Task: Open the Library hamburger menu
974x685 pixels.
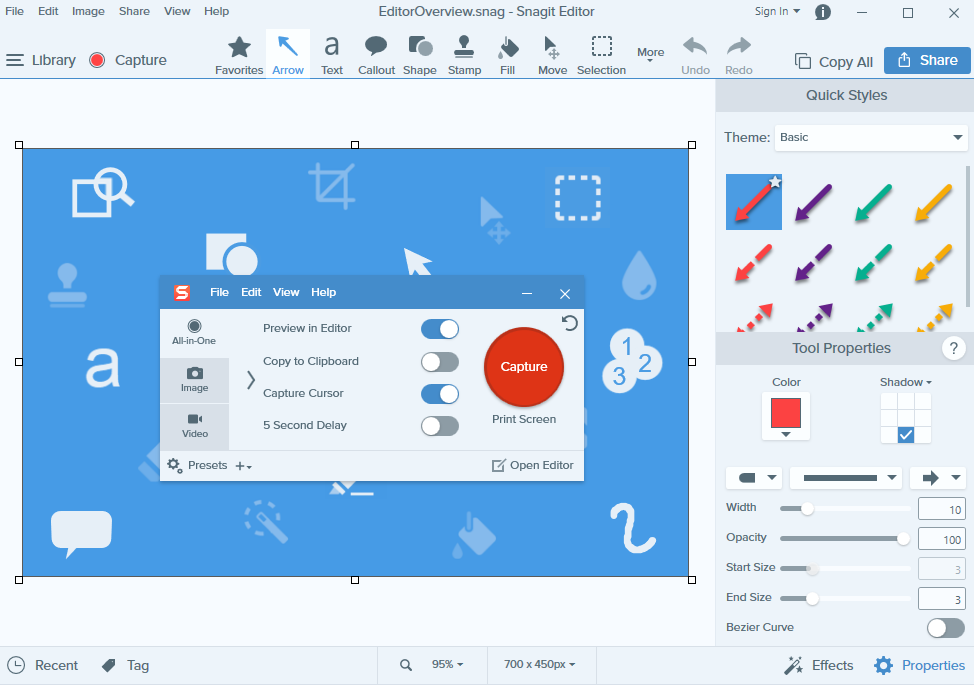Action: tap(15, 60)
